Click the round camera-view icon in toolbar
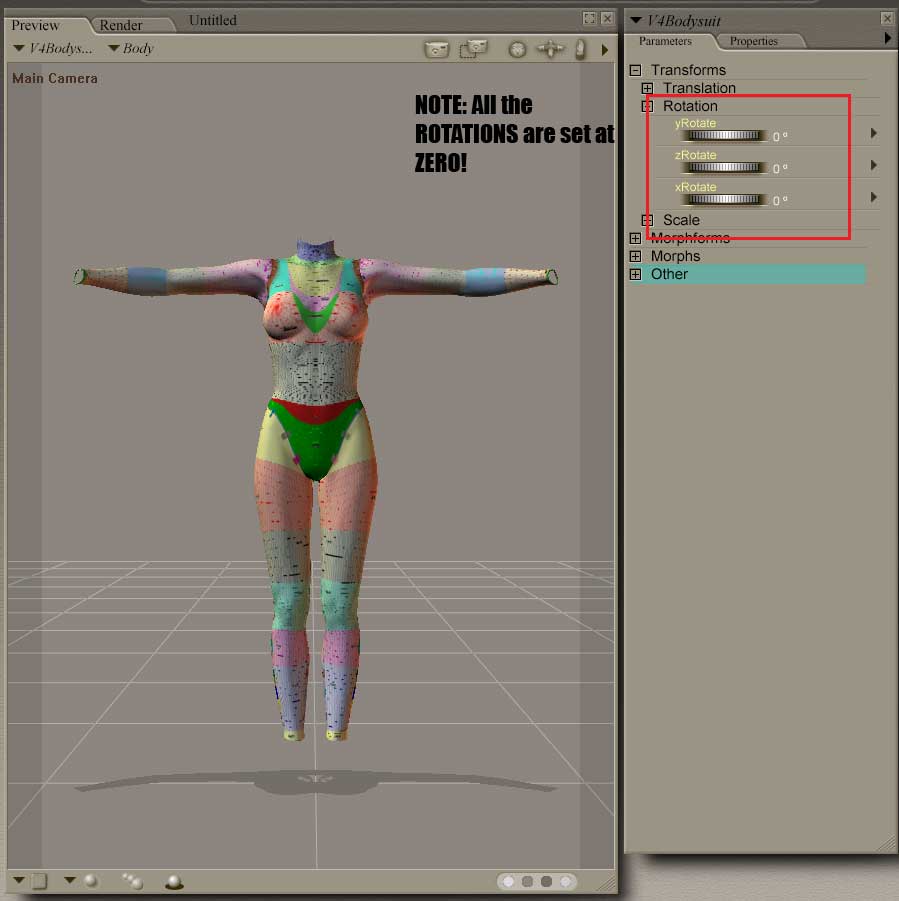The width and height of the screenshot is (899, 901). point(517,49)
